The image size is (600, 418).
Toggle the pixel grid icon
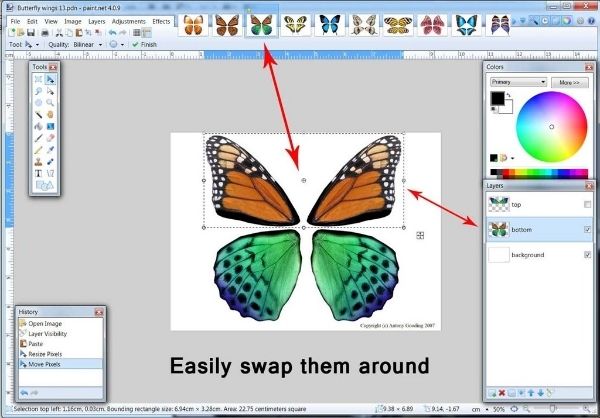[137, 33]
